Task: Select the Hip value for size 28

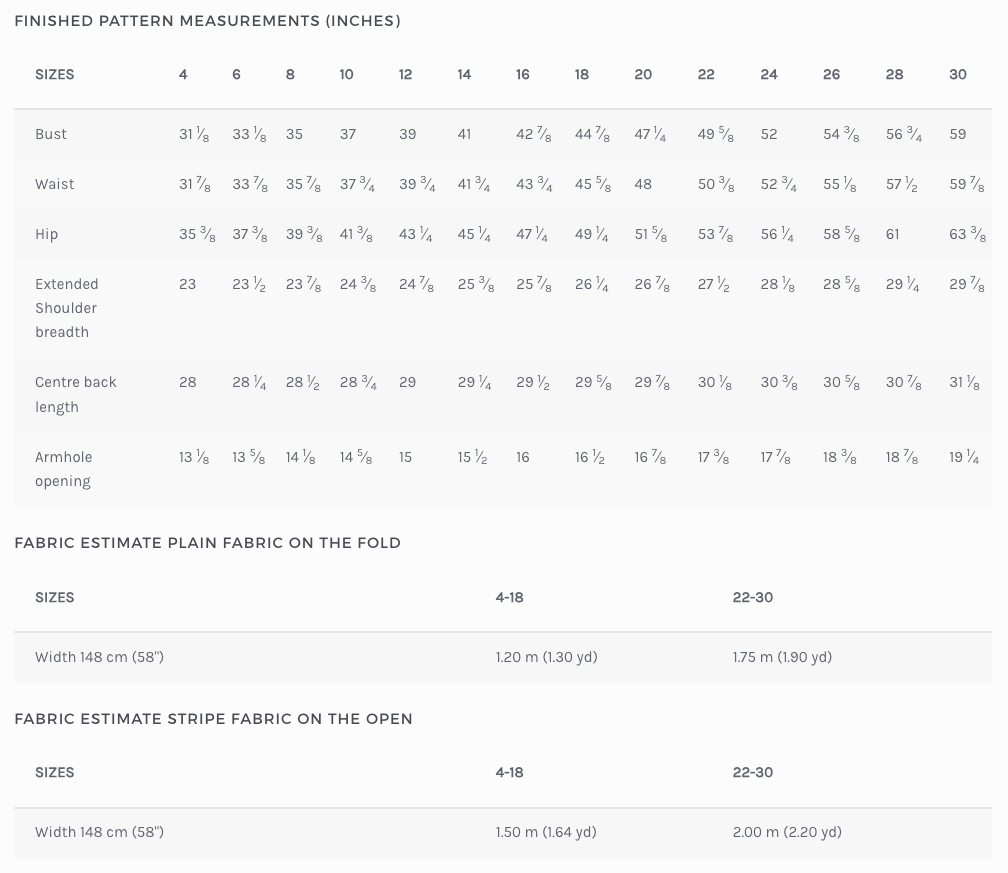Action: point(892,234)
